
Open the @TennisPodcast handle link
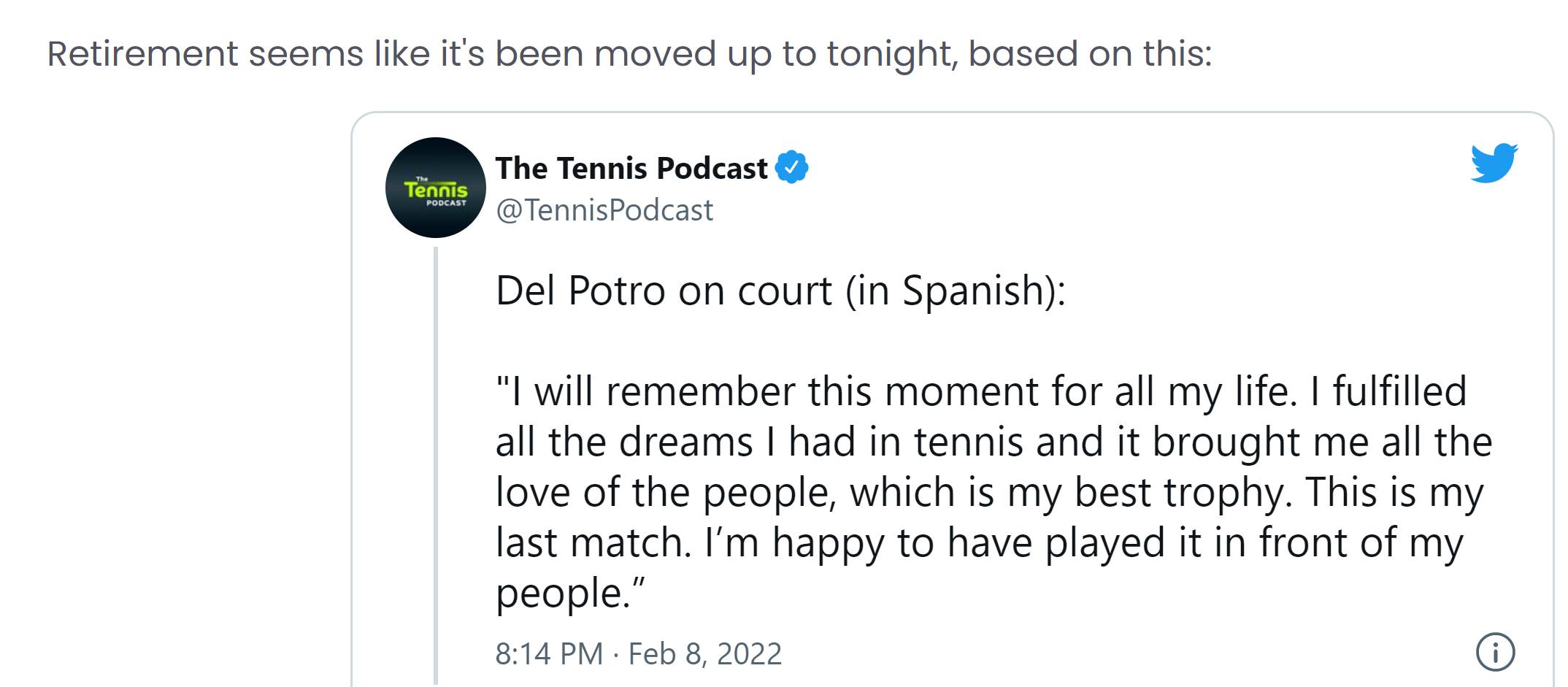coord(604,210)
